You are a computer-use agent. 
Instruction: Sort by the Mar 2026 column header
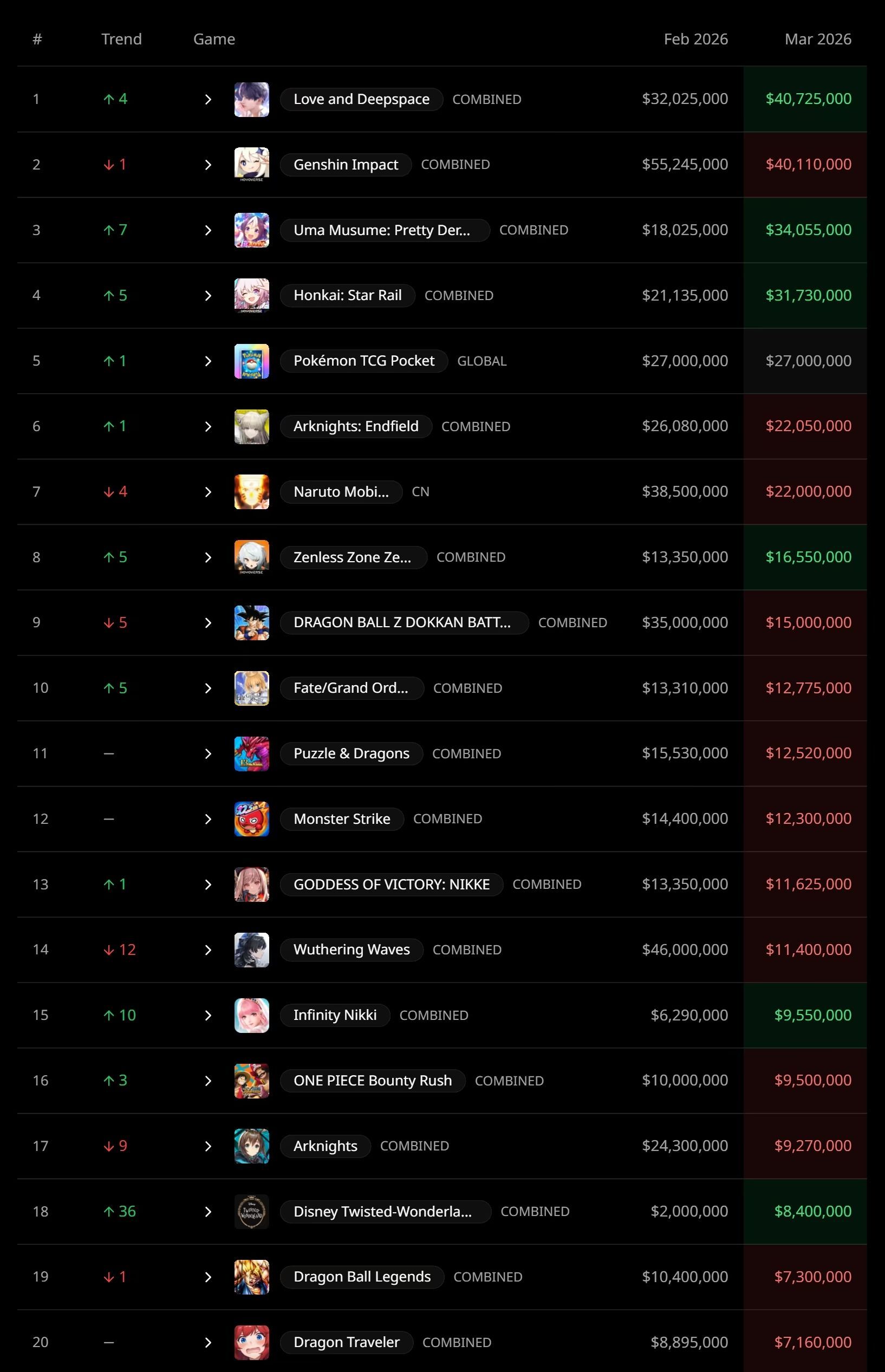pyautogui.click(x=818, y=39)
